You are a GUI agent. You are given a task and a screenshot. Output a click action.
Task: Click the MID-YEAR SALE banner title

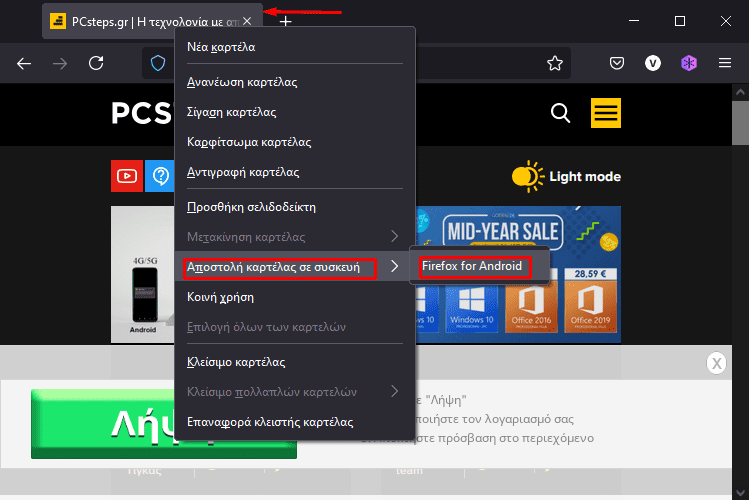coord(503,232)
